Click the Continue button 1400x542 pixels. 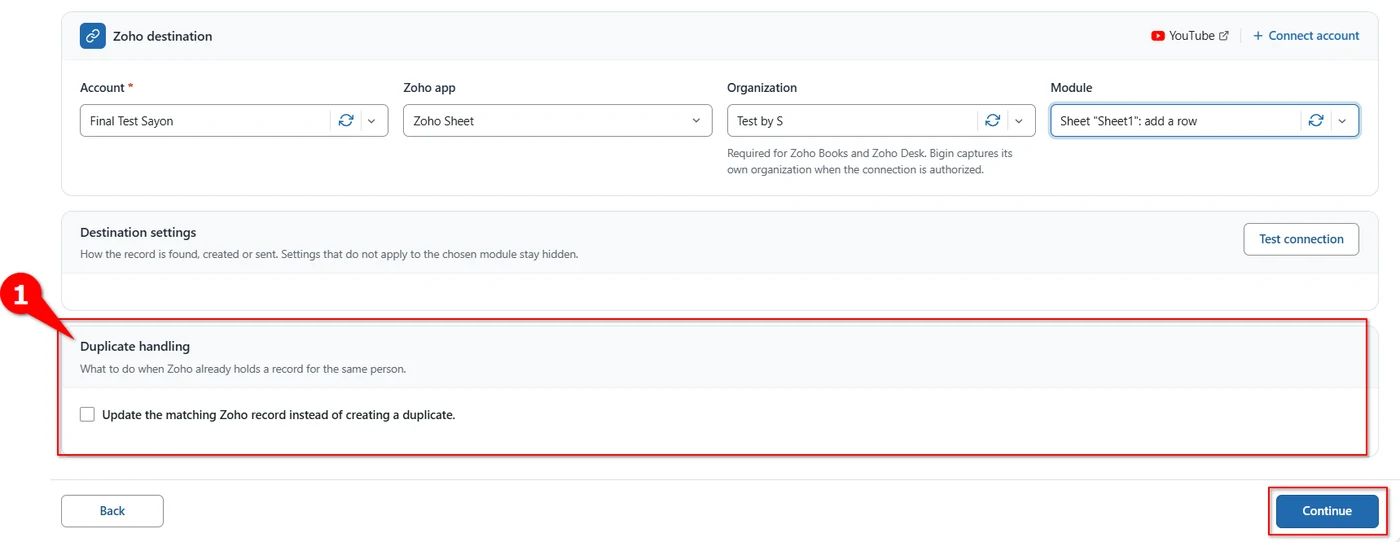click(1327, 511)
